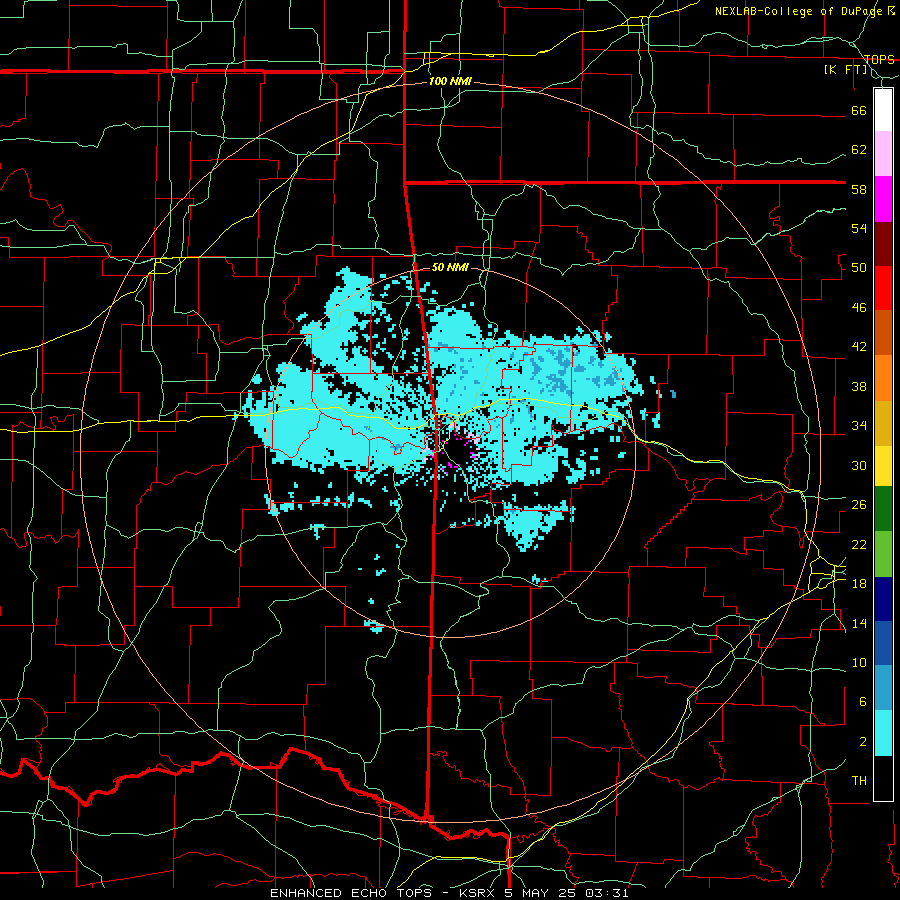
Task: Click the legend value '18'
Action: pyautogui.click(x=859, y=584)
